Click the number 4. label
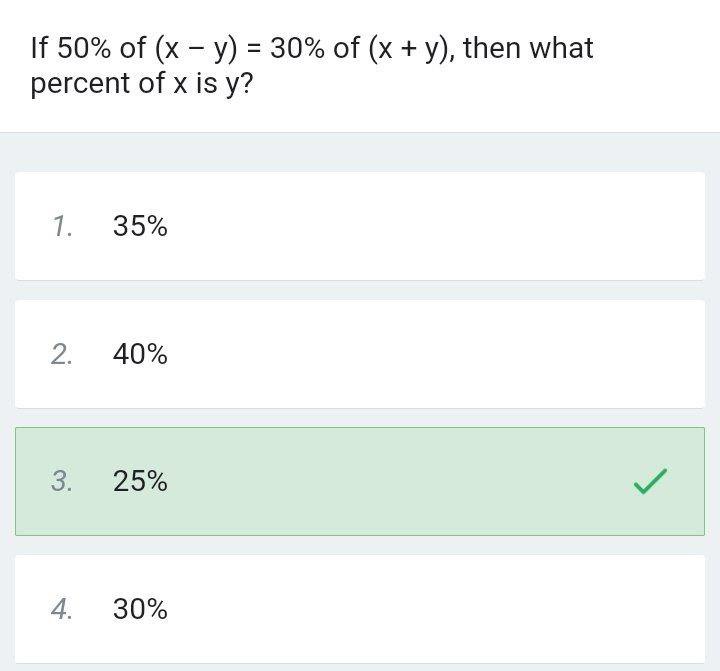The height and width of the screenshot is (671, 720). pos(62,608)
